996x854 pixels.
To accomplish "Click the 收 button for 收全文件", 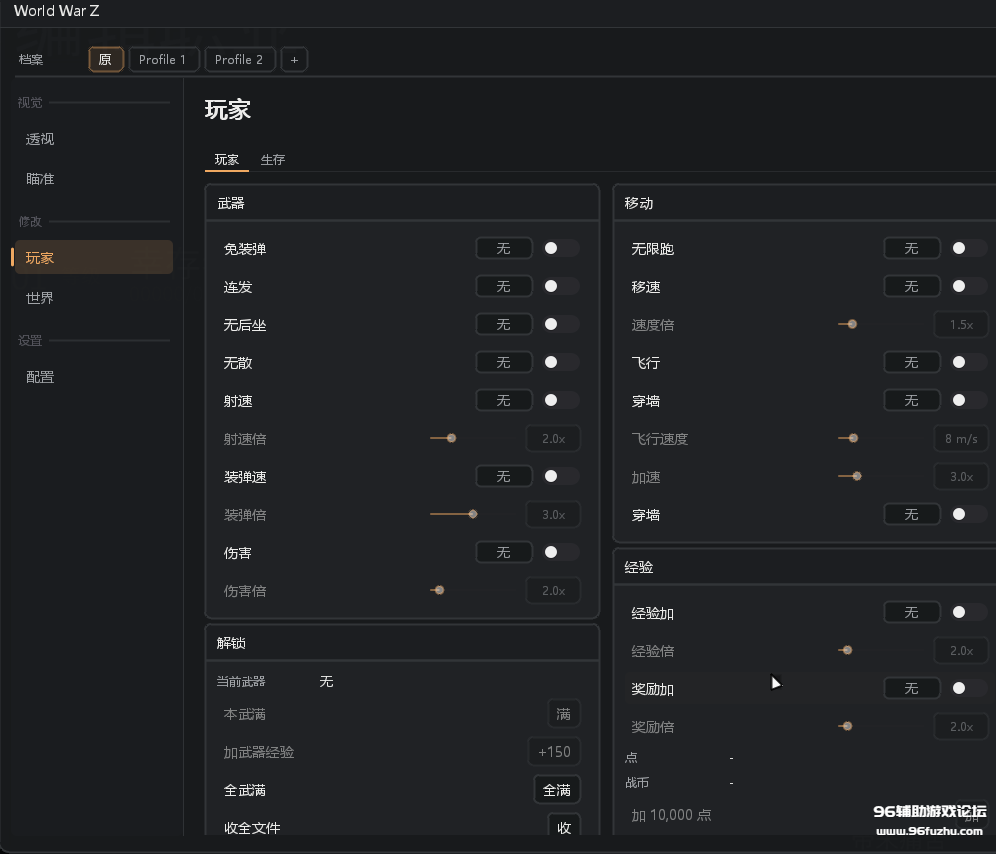I will click(x=564, y=826).
